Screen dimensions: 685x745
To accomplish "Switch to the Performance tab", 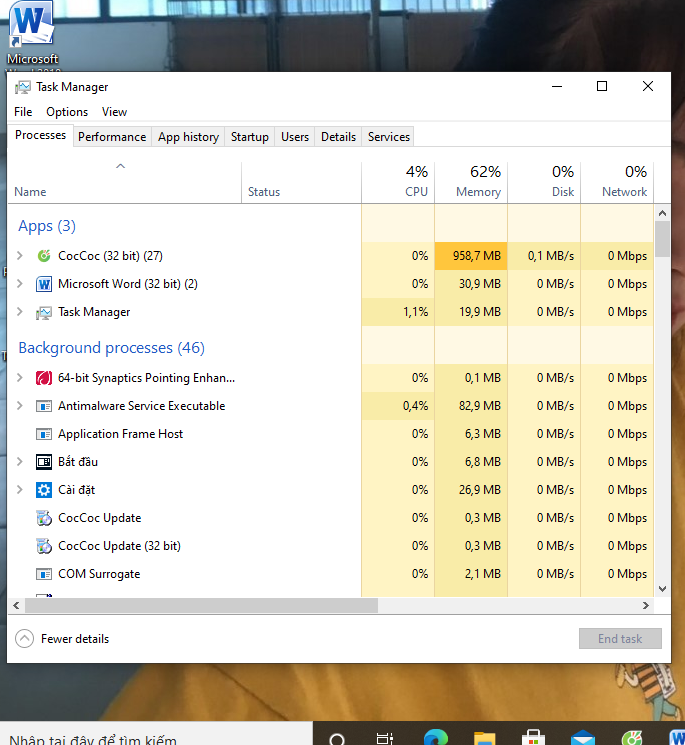I will (x=112, y=137).
